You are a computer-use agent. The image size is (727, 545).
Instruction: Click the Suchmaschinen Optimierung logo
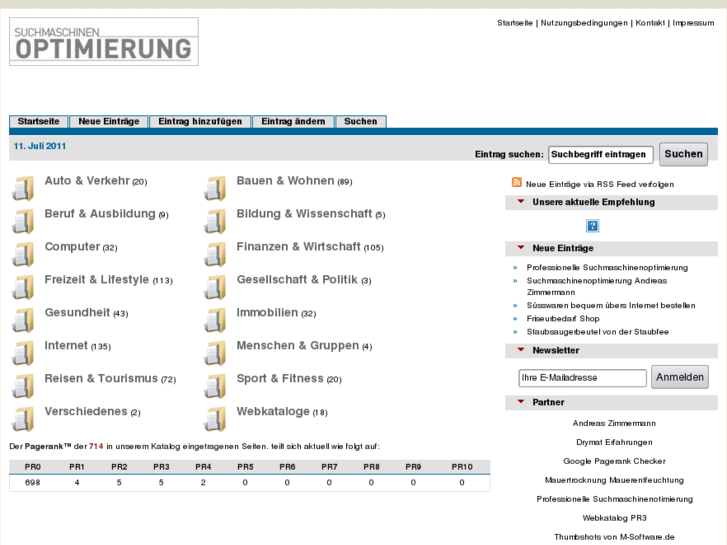[104, 42]
